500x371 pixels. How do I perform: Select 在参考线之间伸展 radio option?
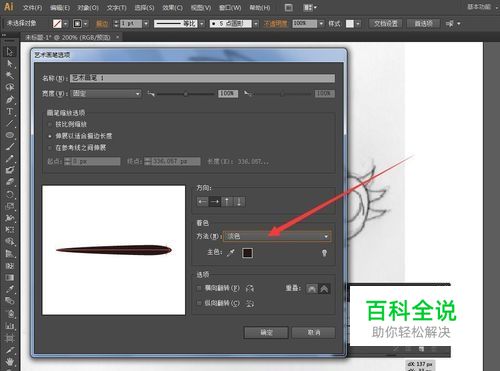50,148
